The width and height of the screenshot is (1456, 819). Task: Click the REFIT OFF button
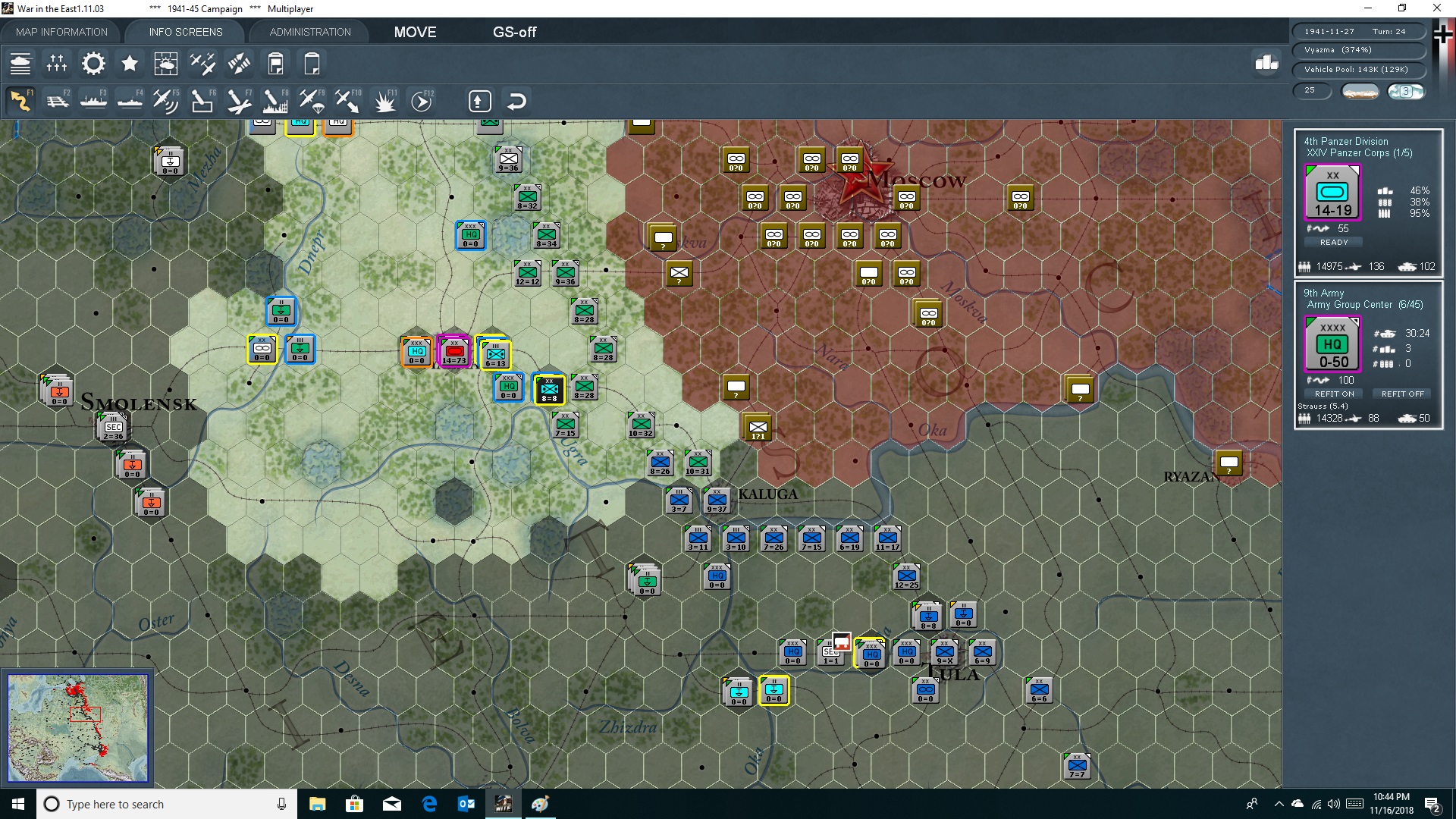click(1402, 394)
